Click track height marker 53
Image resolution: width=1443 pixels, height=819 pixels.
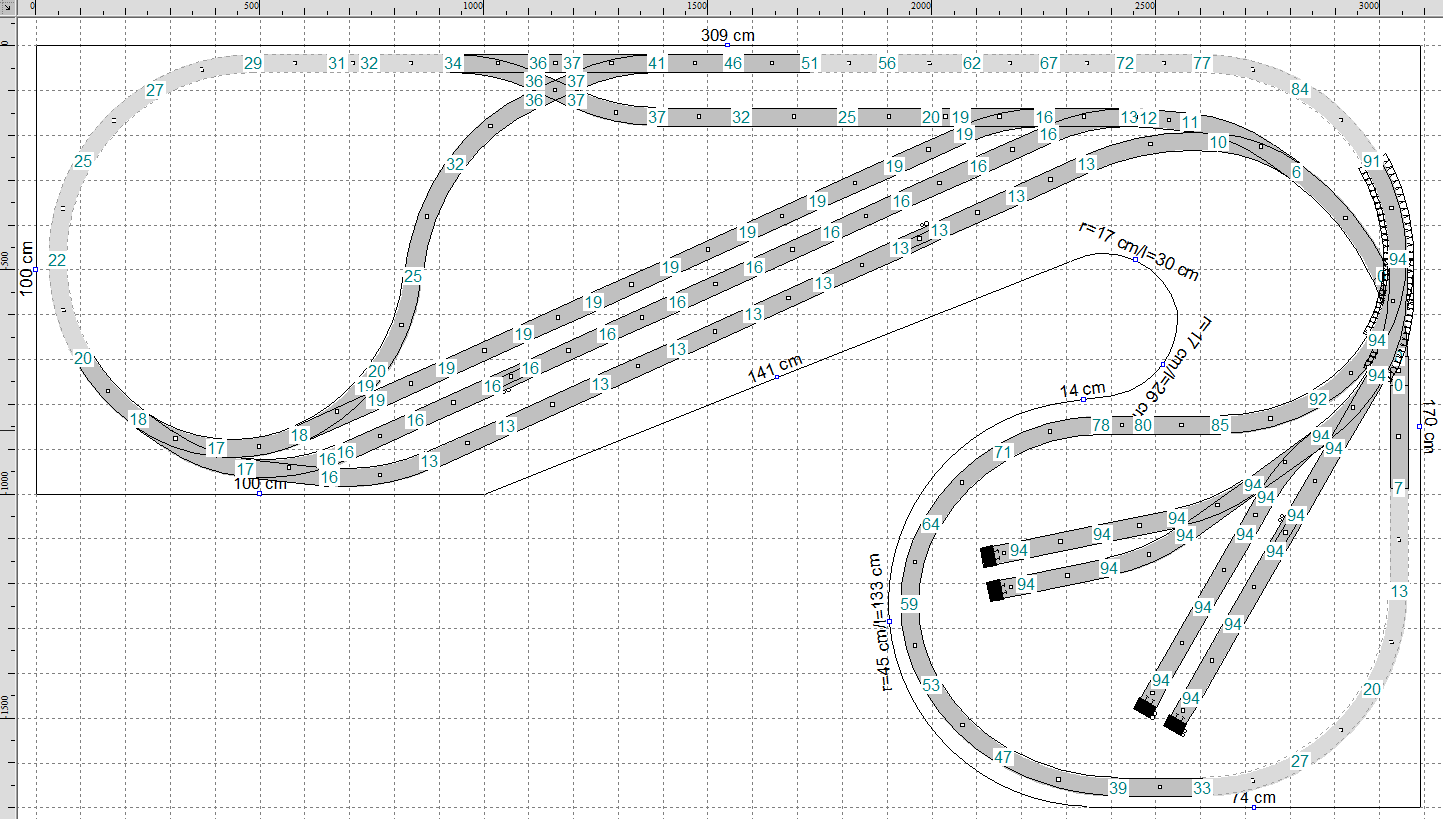click(x=932, y=686)
